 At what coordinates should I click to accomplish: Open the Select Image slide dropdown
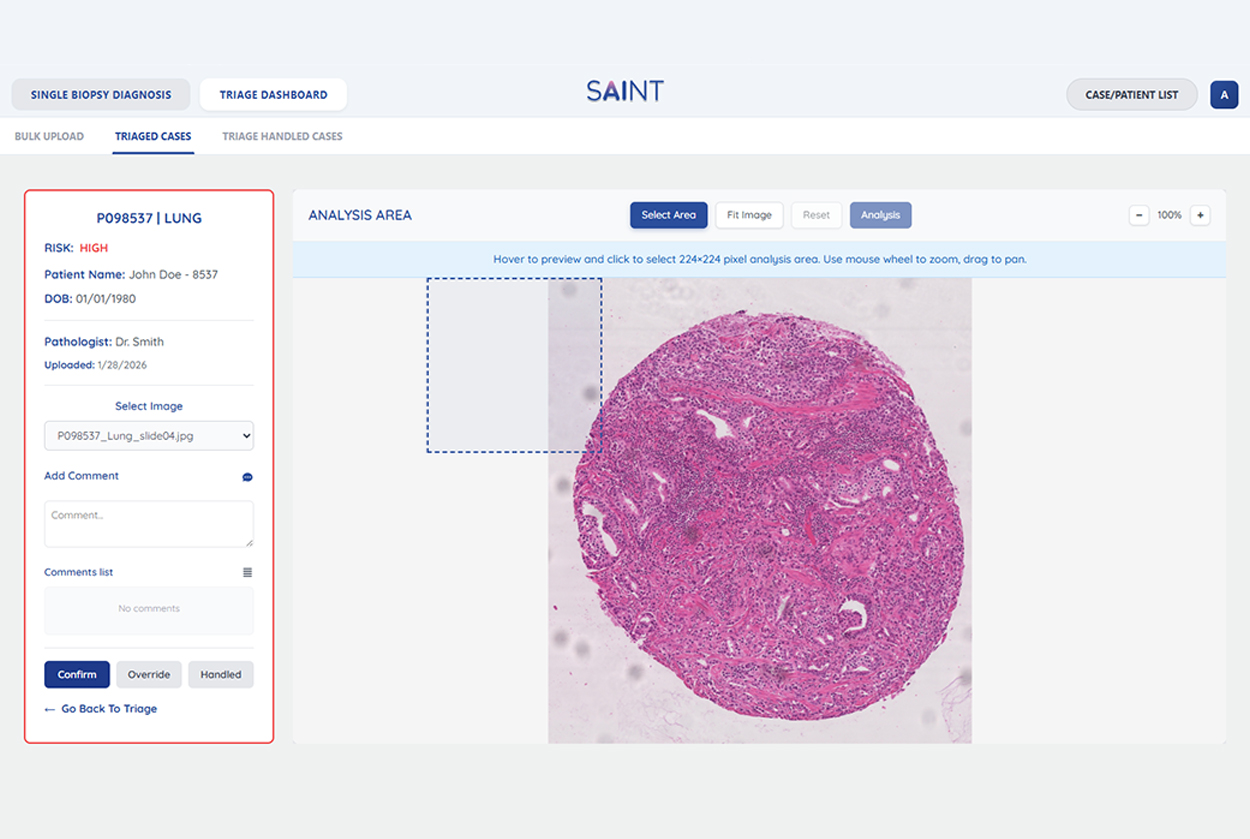[149, 436]
